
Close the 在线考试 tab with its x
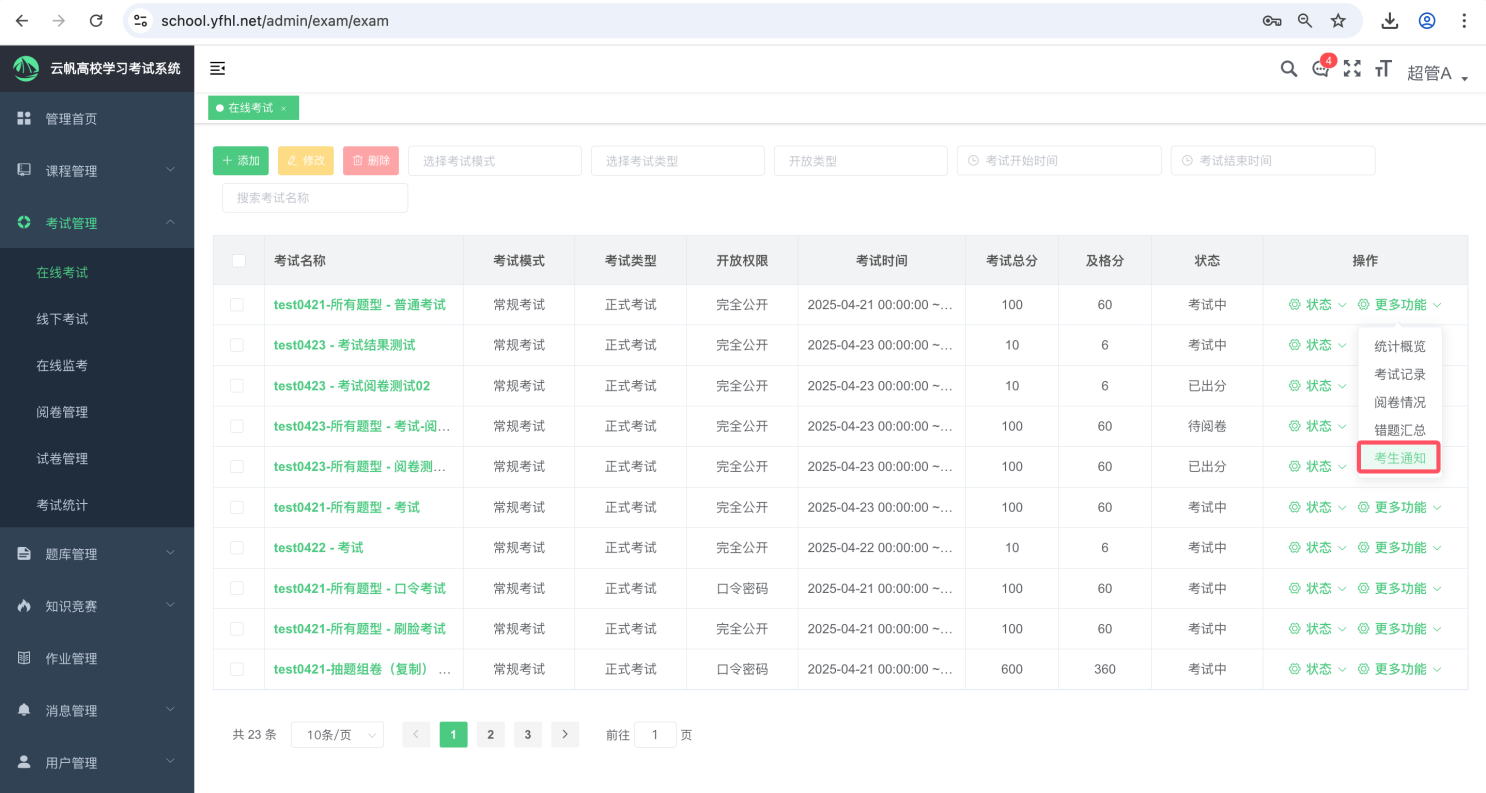pos(283,108)
